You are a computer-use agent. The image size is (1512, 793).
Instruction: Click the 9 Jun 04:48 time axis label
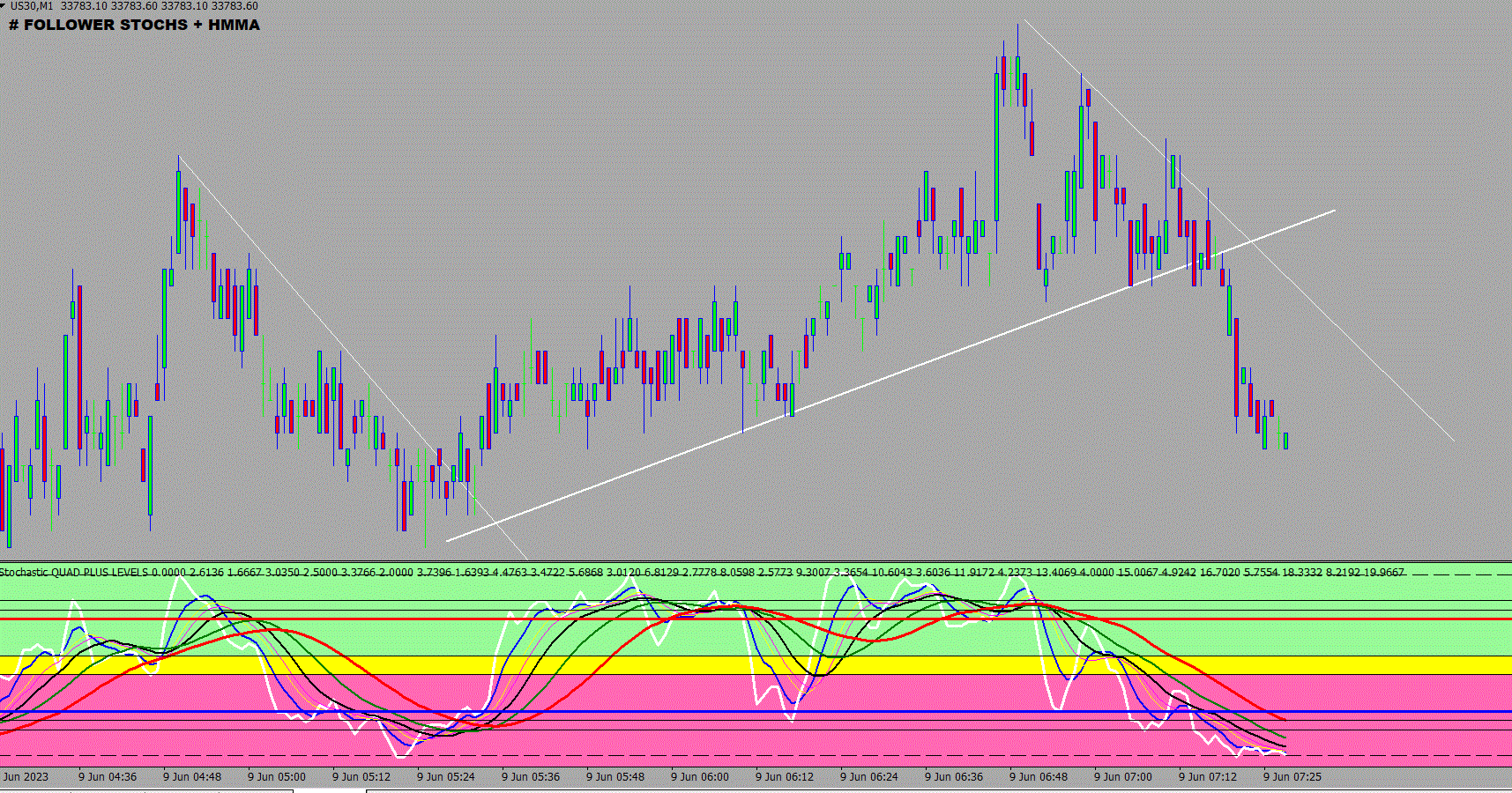tap(192, 777)
